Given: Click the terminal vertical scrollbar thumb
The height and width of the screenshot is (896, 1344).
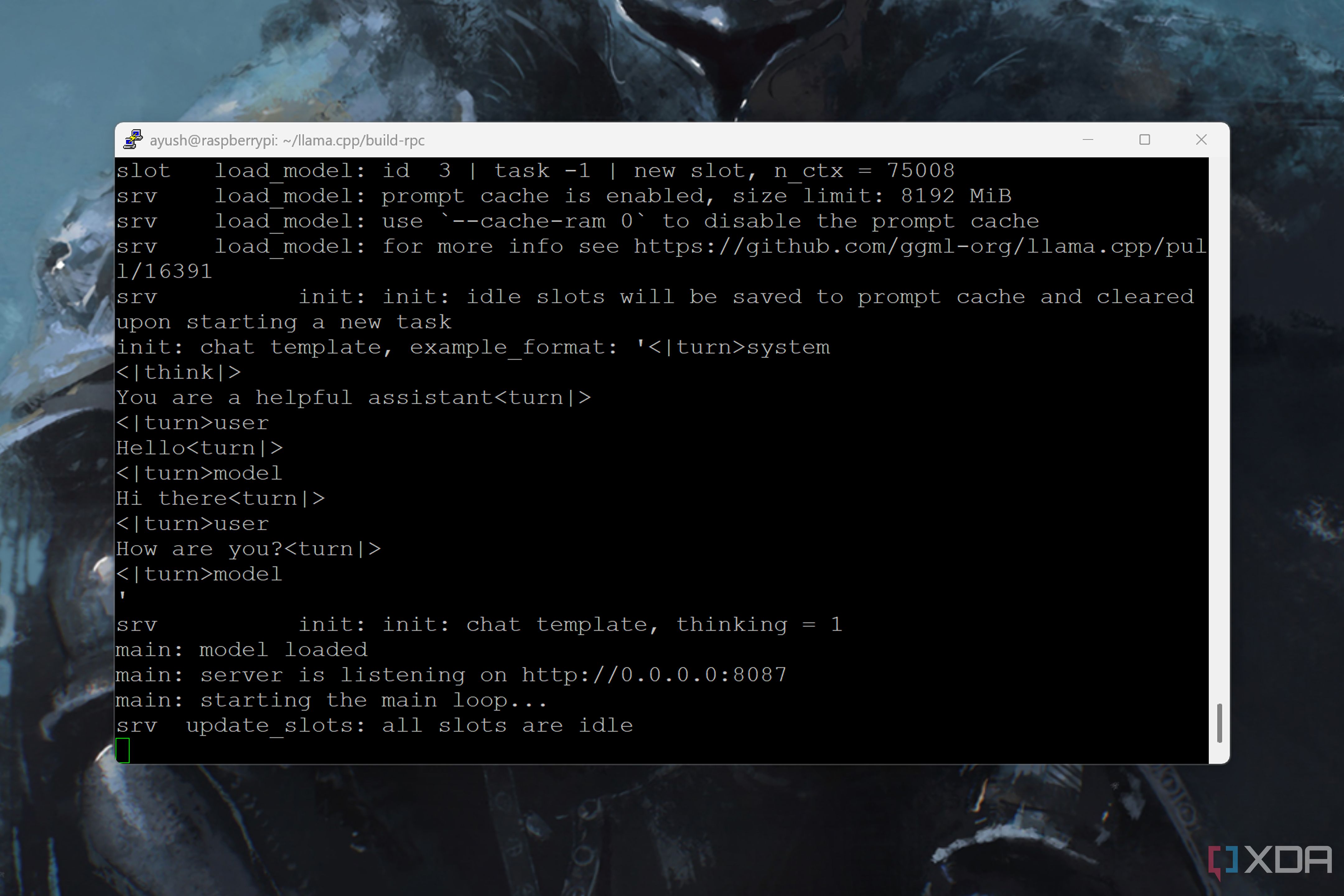Looking at the screenshot, I should [x=1220, y=723].
